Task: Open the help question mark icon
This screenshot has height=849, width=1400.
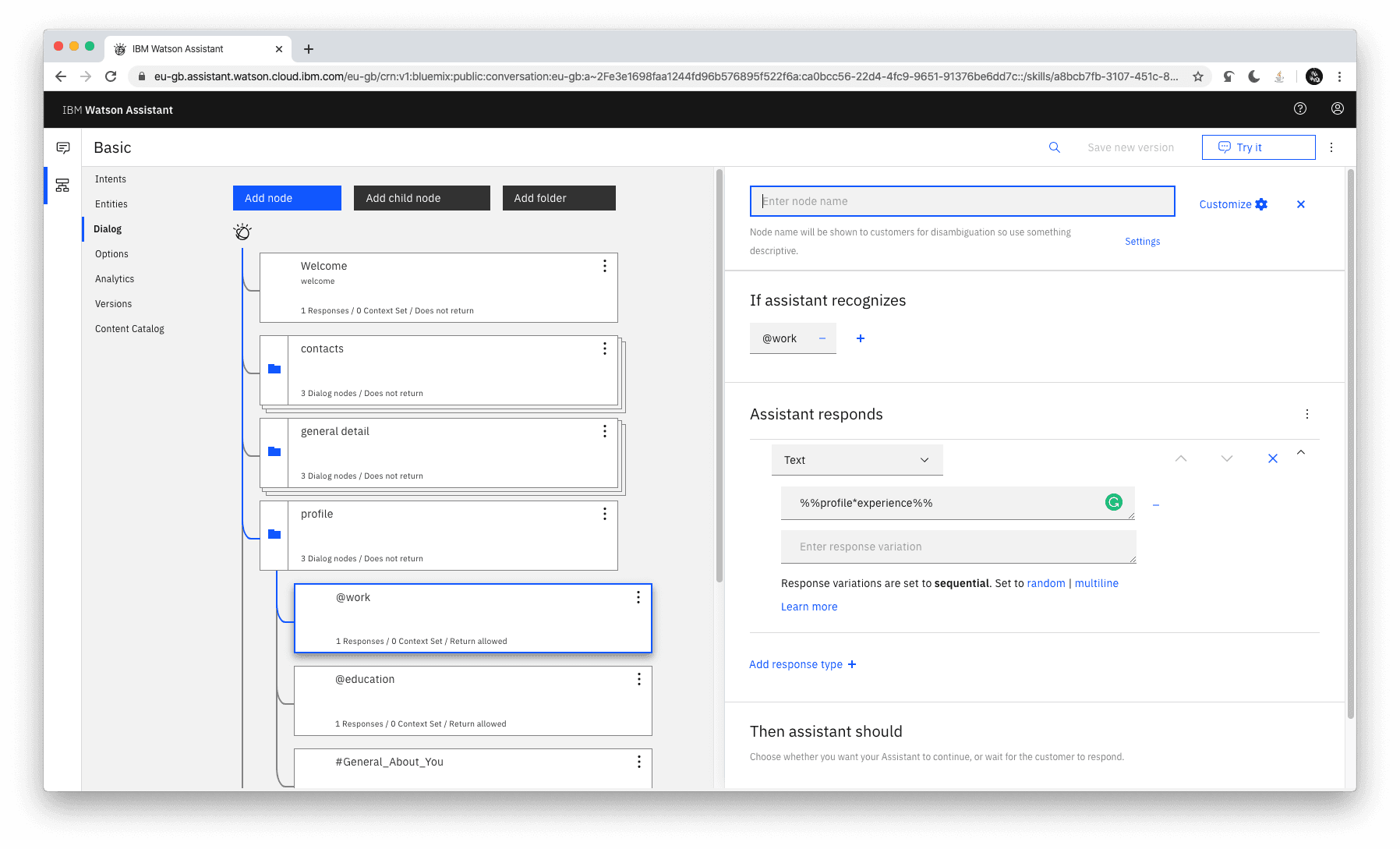Action: (1299, 108)
